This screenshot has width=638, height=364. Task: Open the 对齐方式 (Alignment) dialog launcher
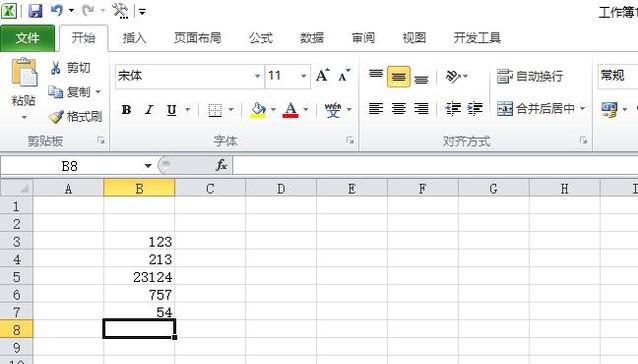click(584, 141)
